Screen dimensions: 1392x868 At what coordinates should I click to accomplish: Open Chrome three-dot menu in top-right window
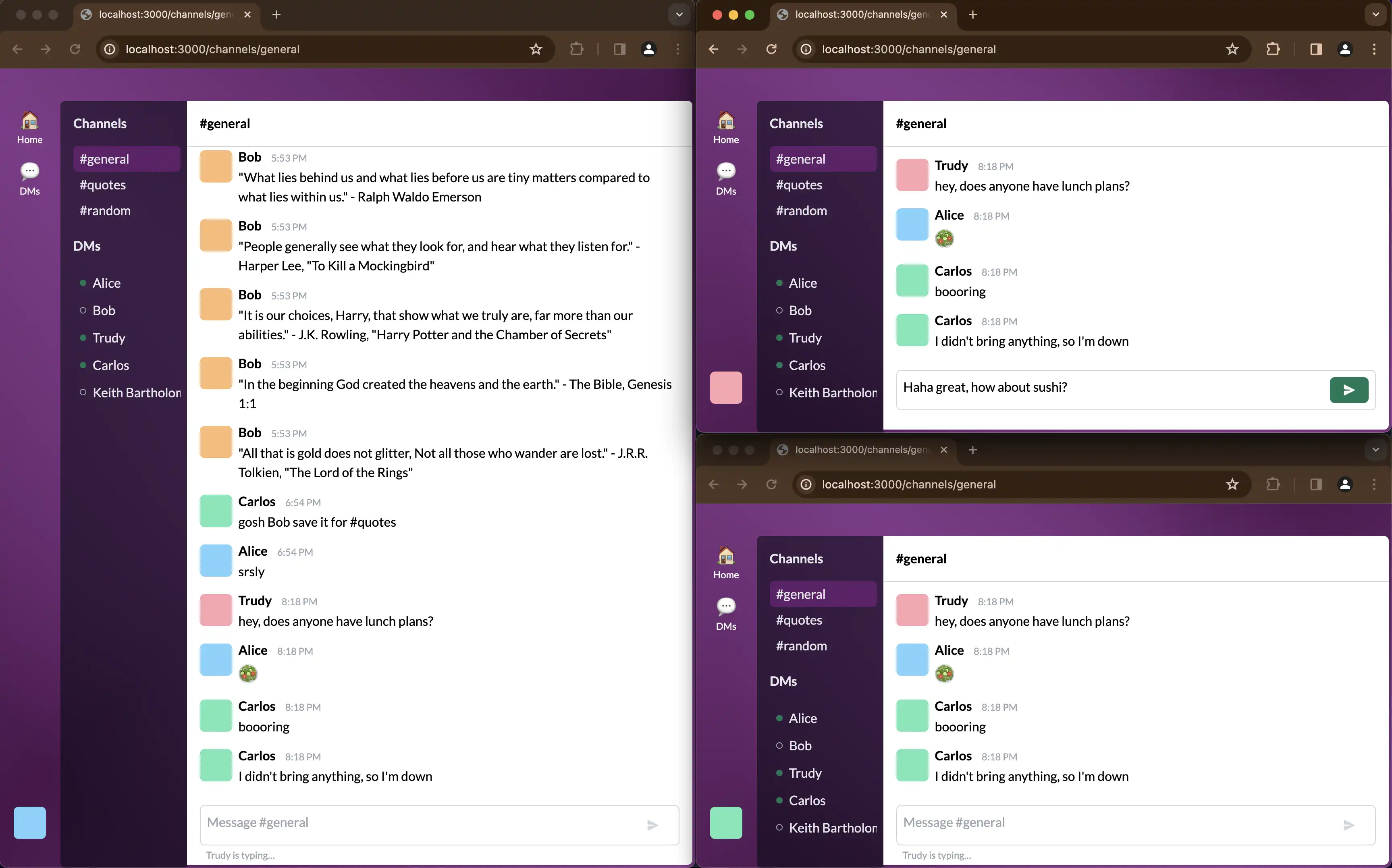pyautogui.click(x=1373, y=49)
